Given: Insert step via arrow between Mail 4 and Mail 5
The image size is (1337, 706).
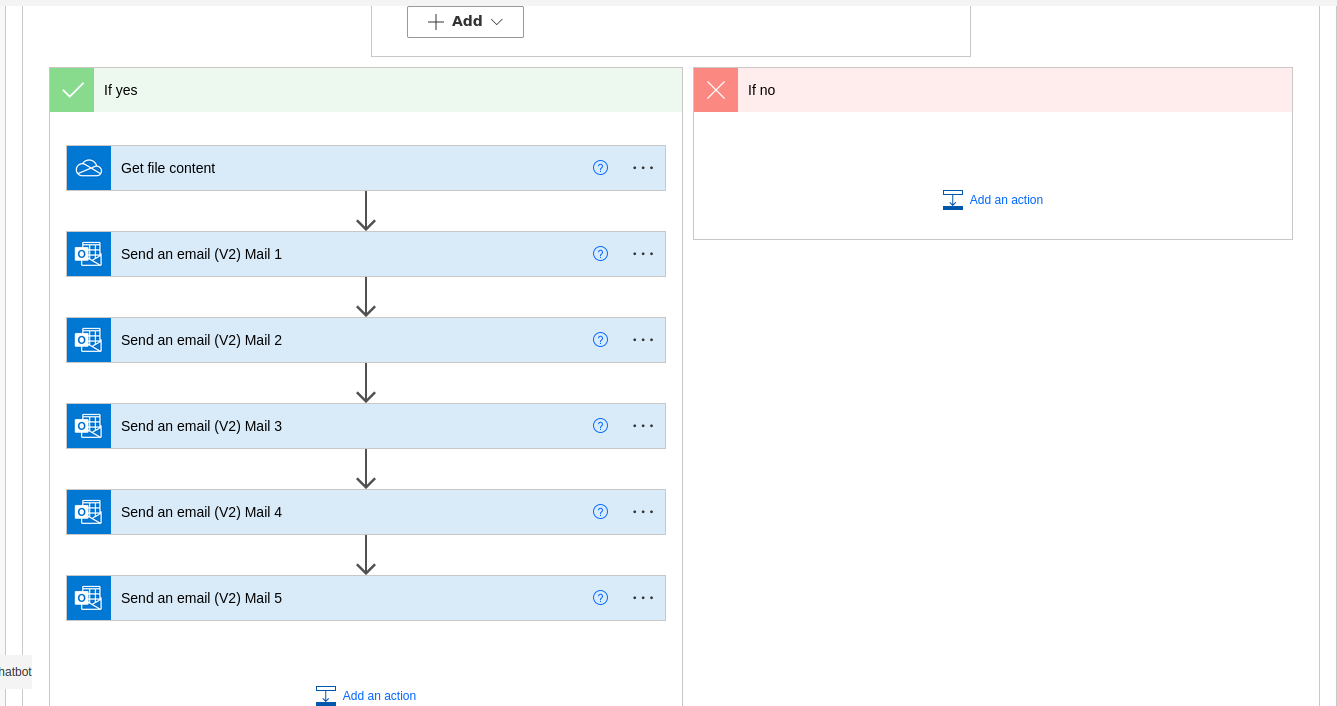Looking at the screenshot, I should (x=366, y=555).
